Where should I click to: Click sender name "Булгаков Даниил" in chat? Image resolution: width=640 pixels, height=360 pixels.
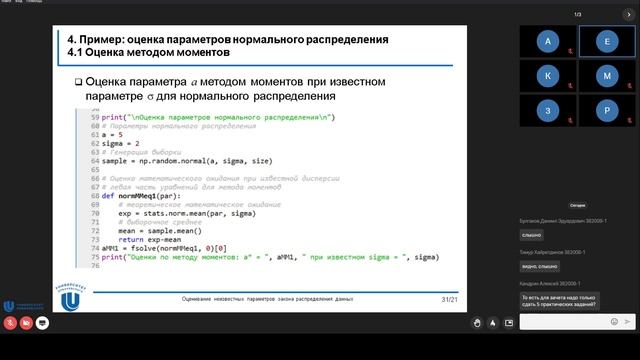563,221
